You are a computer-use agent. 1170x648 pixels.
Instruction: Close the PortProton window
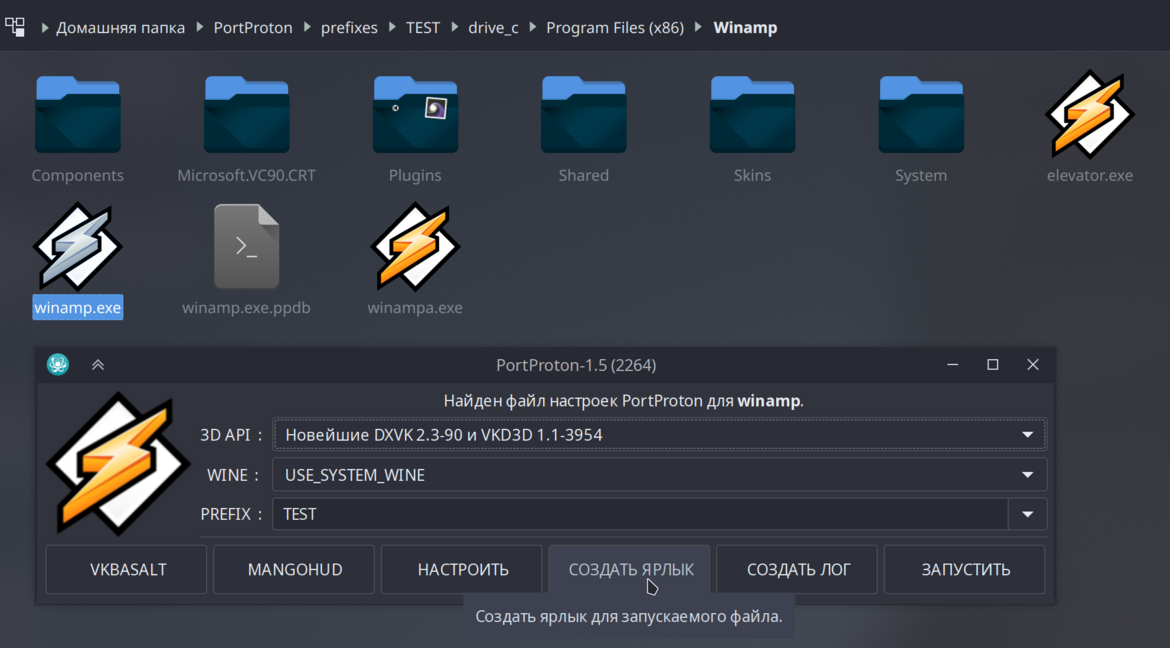[x=1033, y=364]
